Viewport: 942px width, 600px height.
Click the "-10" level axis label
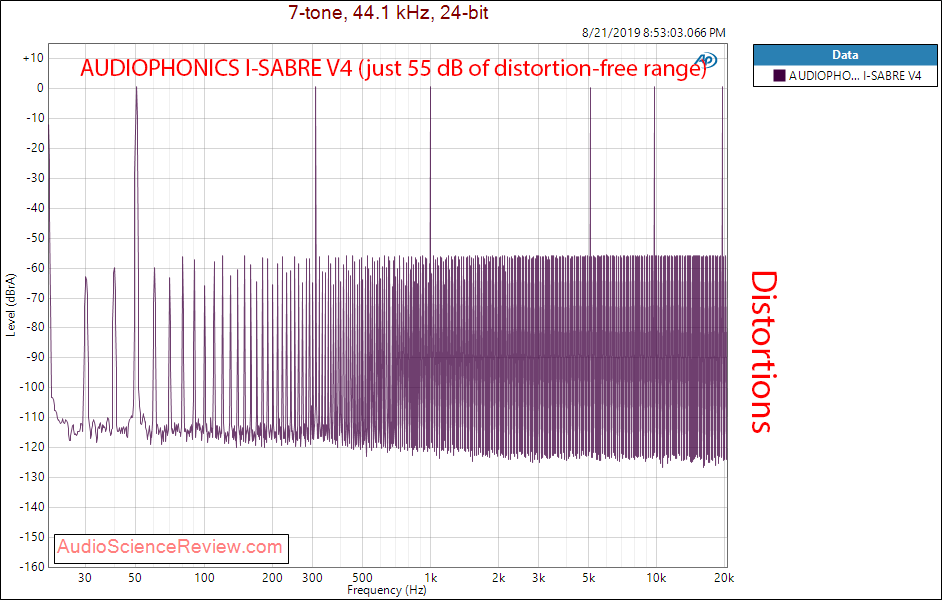click(33, 118)
